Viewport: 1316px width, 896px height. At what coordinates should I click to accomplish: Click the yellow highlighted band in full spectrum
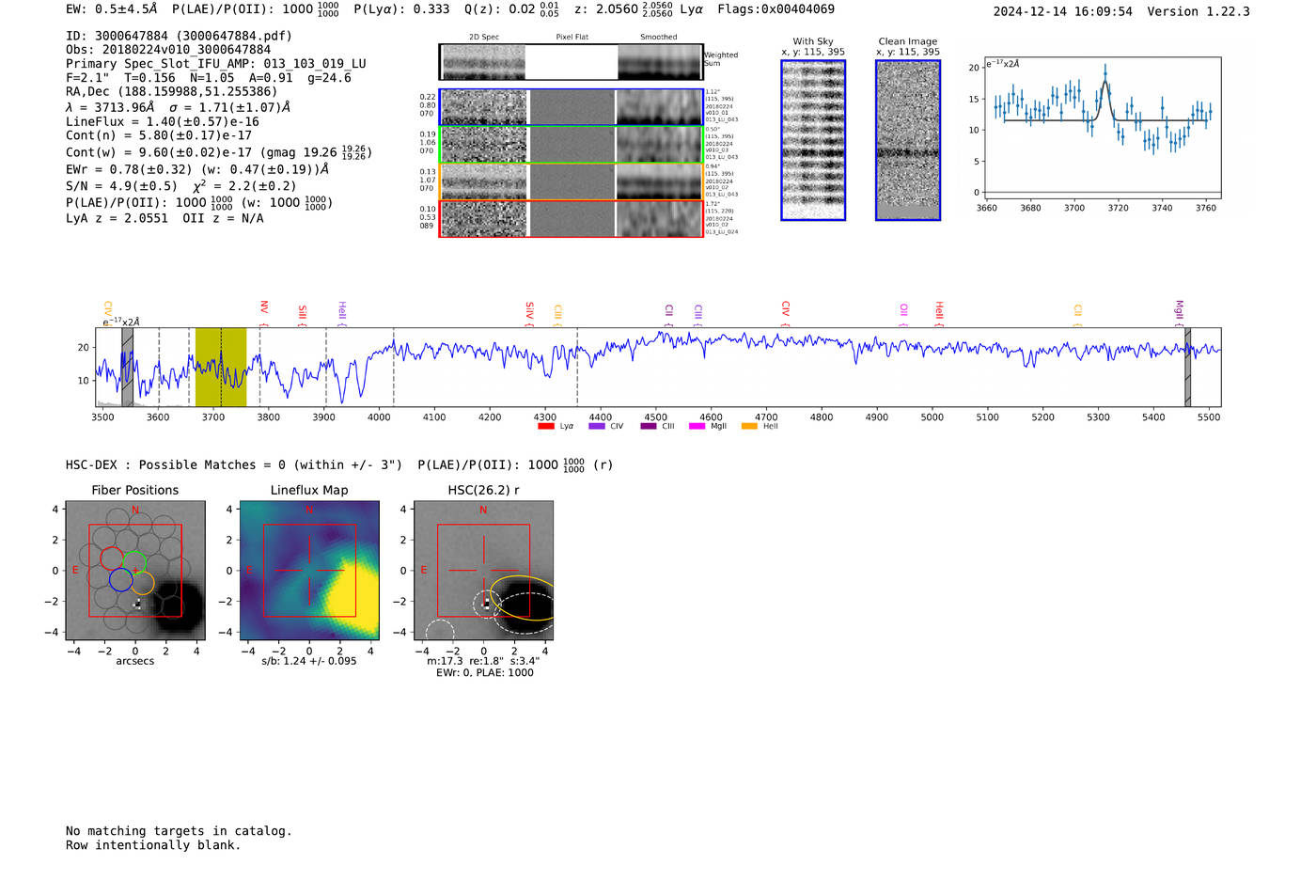tap(221, 367)
